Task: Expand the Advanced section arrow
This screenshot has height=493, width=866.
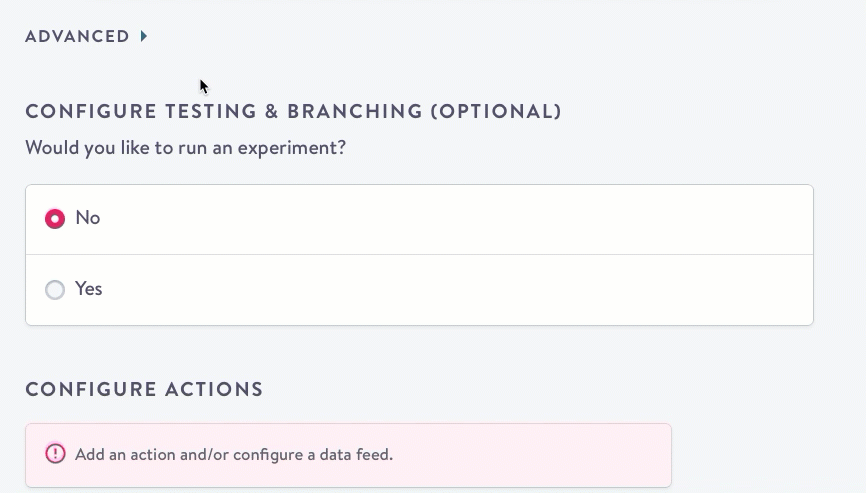Action: coord(144,37)
